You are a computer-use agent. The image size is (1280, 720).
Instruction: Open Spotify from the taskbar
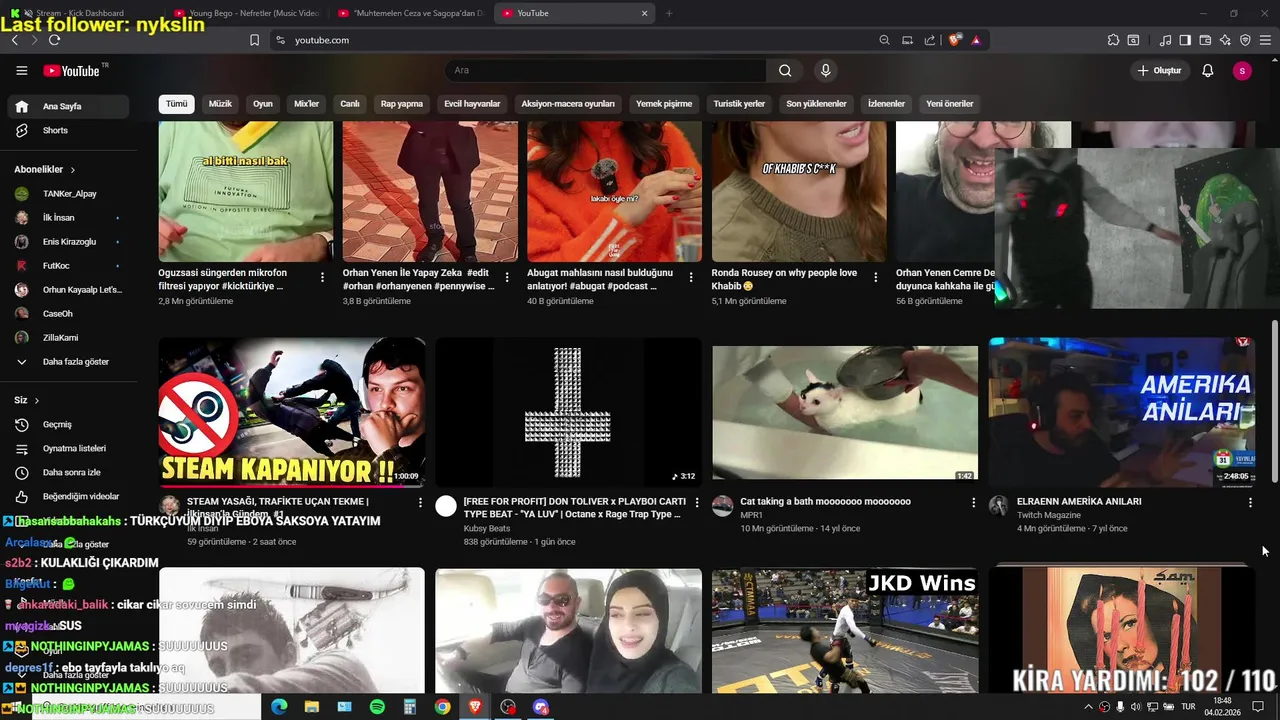click(x=377, y=707)
